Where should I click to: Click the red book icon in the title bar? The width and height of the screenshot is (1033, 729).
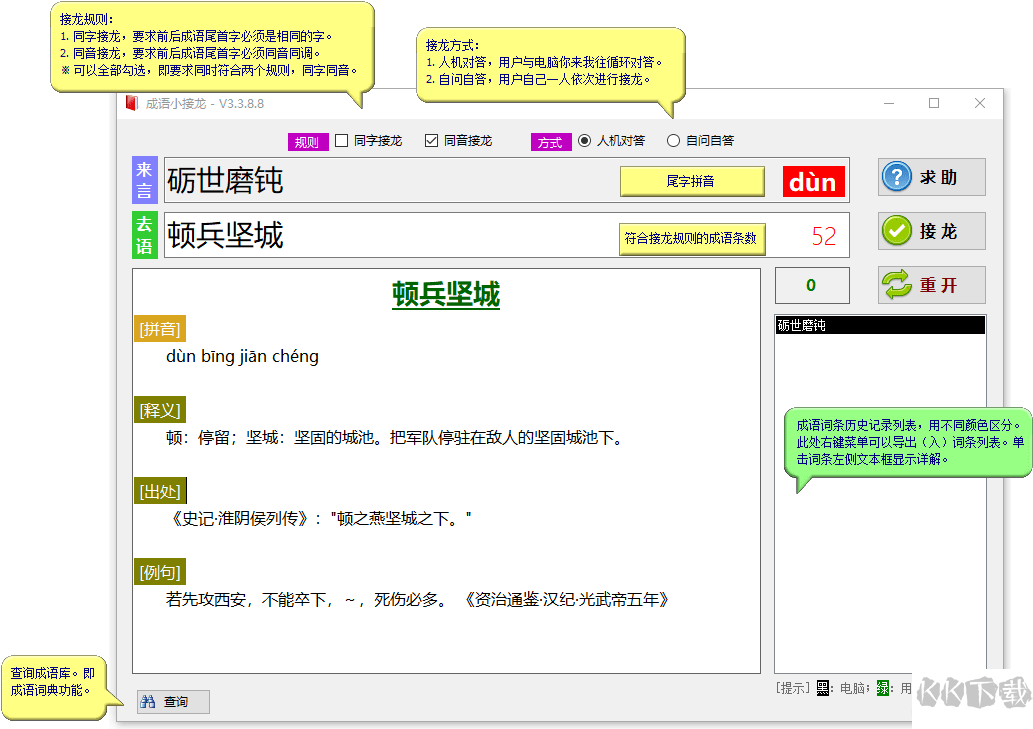[131, 103]
